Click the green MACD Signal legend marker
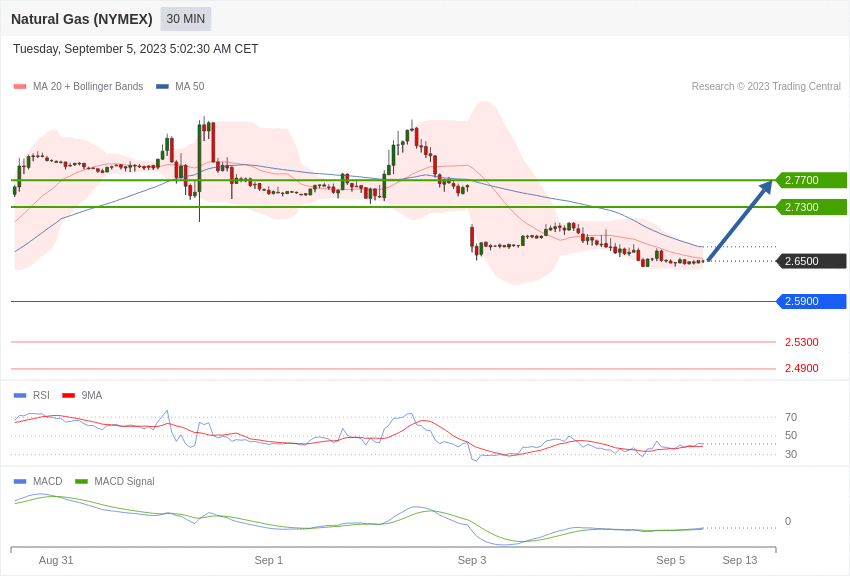 (x=81, y=482)
